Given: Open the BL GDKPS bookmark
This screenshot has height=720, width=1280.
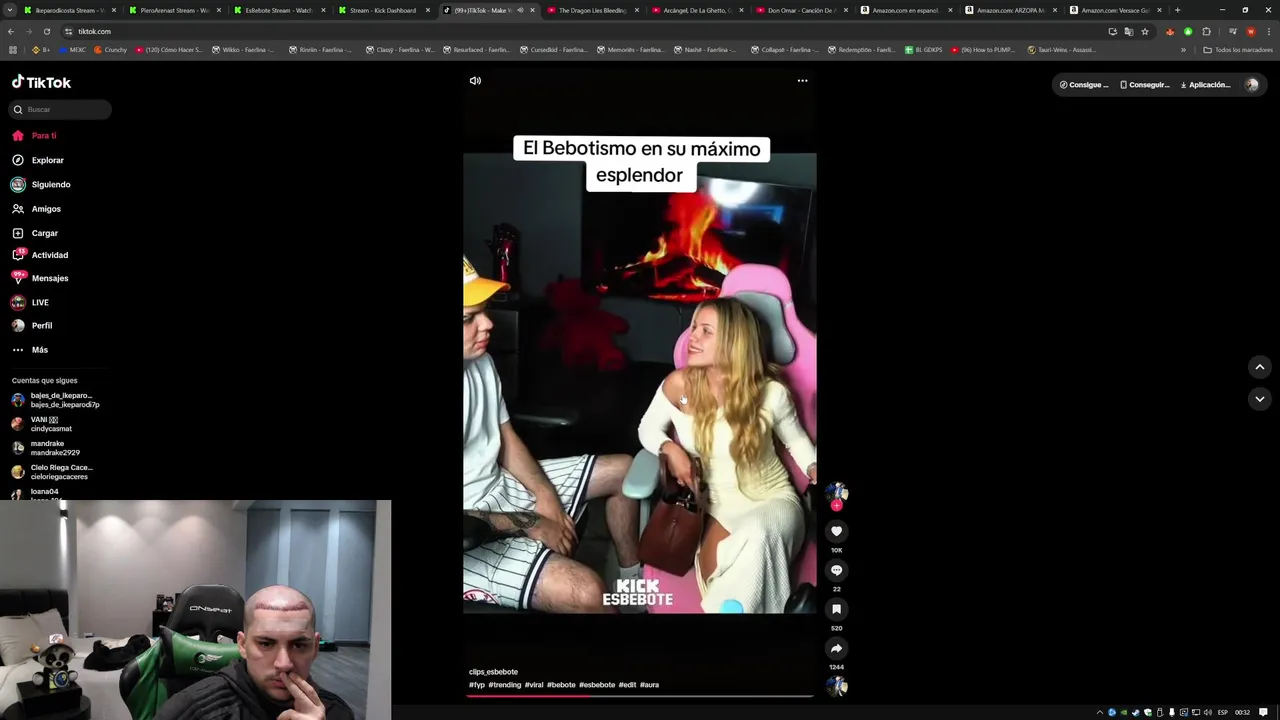Looking at the screenshot, I should (924, 49).
